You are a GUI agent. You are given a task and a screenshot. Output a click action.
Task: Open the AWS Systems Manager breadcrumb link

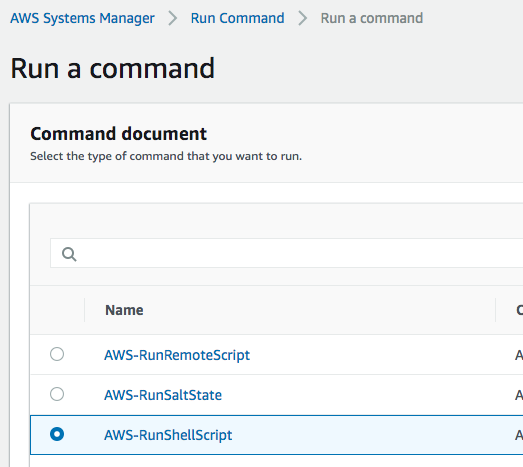(82, 18)
